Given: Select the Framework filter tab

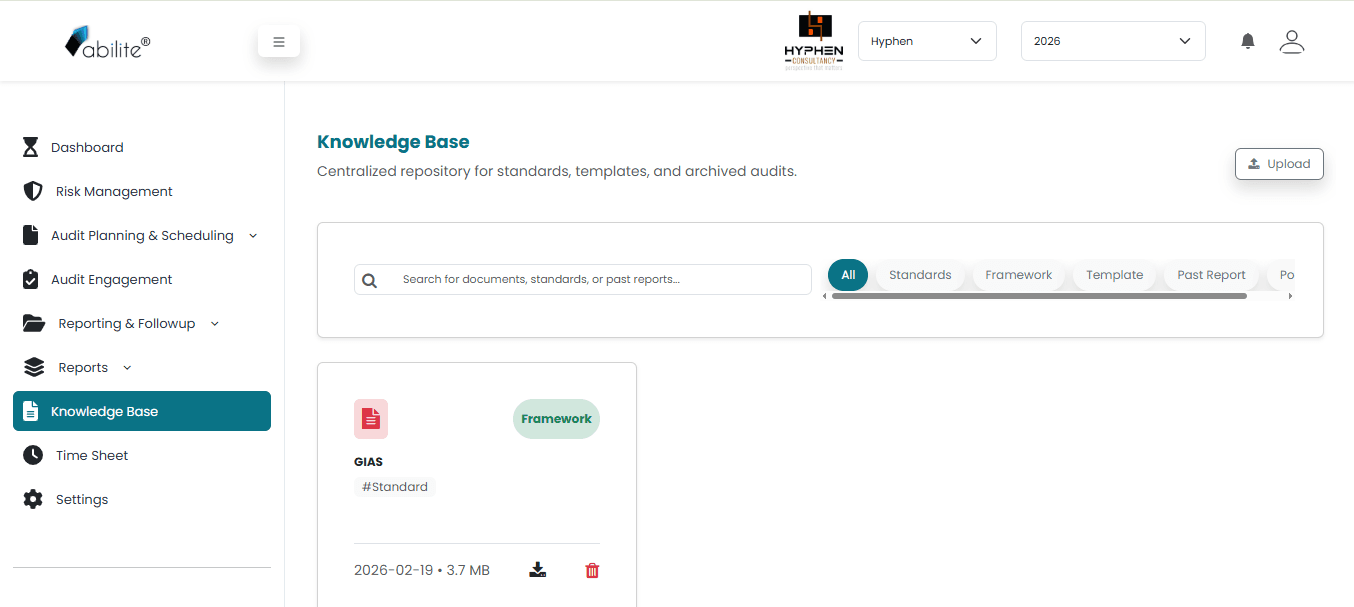Looking at the screenshot, I should (x=1018, y=275).
